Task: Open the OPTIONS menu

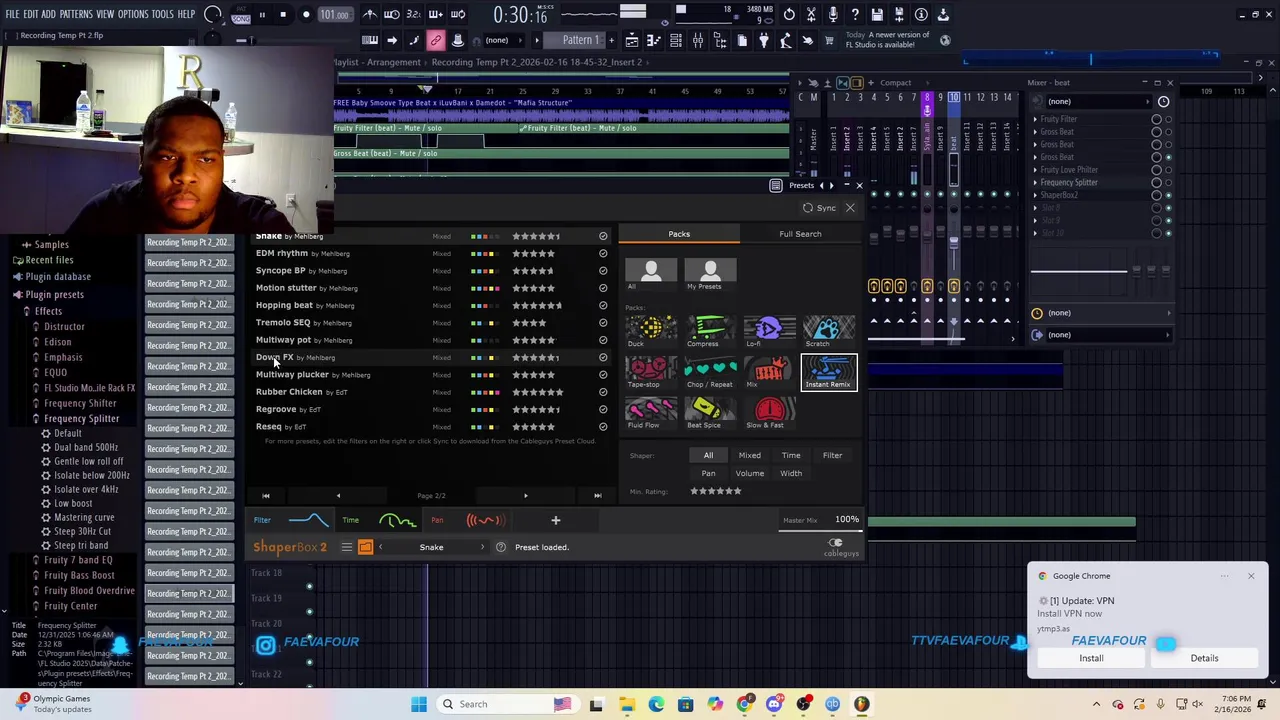Action: click(133, 14)
